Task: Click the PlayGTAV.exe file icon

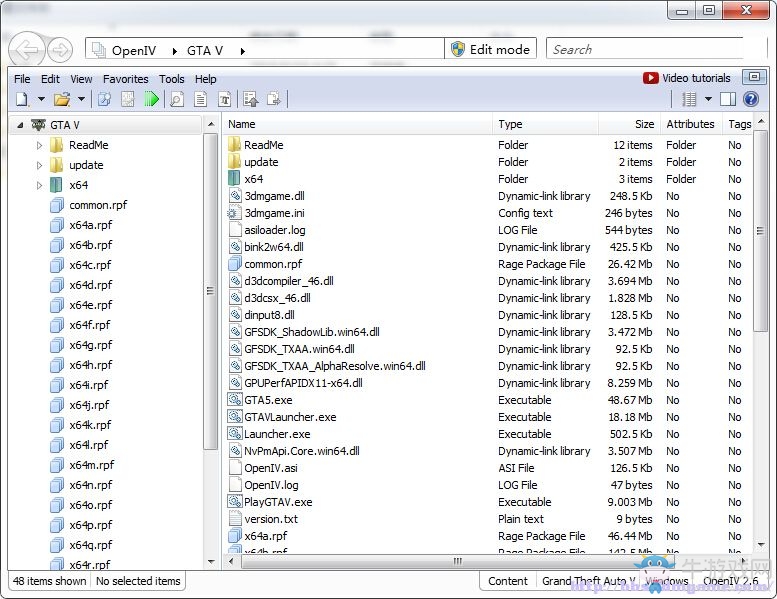Action: tap(234, 501)
